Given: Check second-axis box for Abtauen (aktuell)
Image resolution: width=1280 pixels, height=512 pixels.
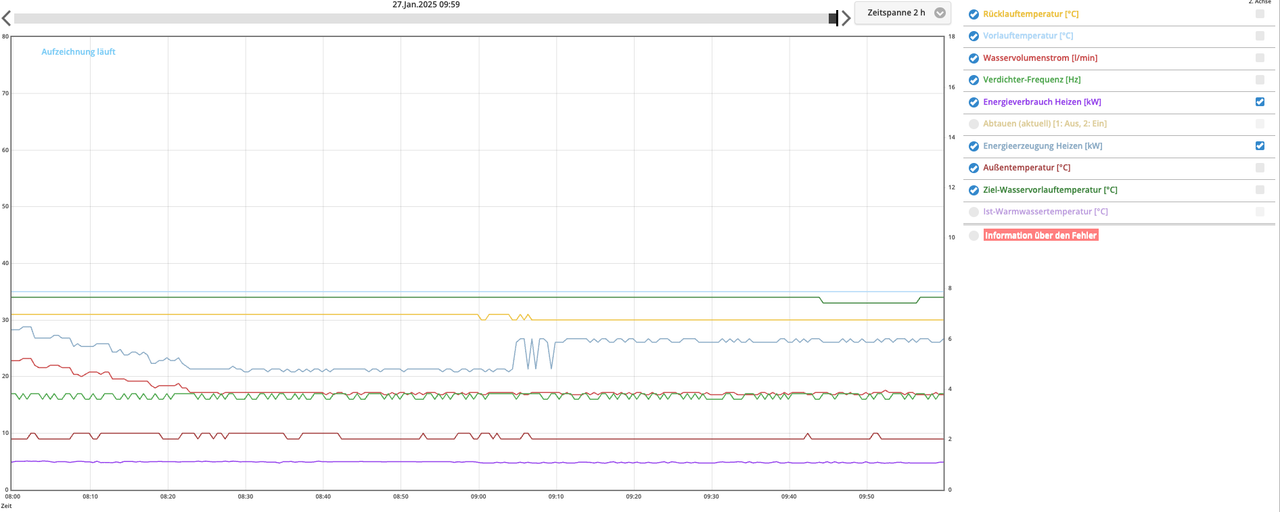Looking at the screenshot, I should (x=1260, y=124).
